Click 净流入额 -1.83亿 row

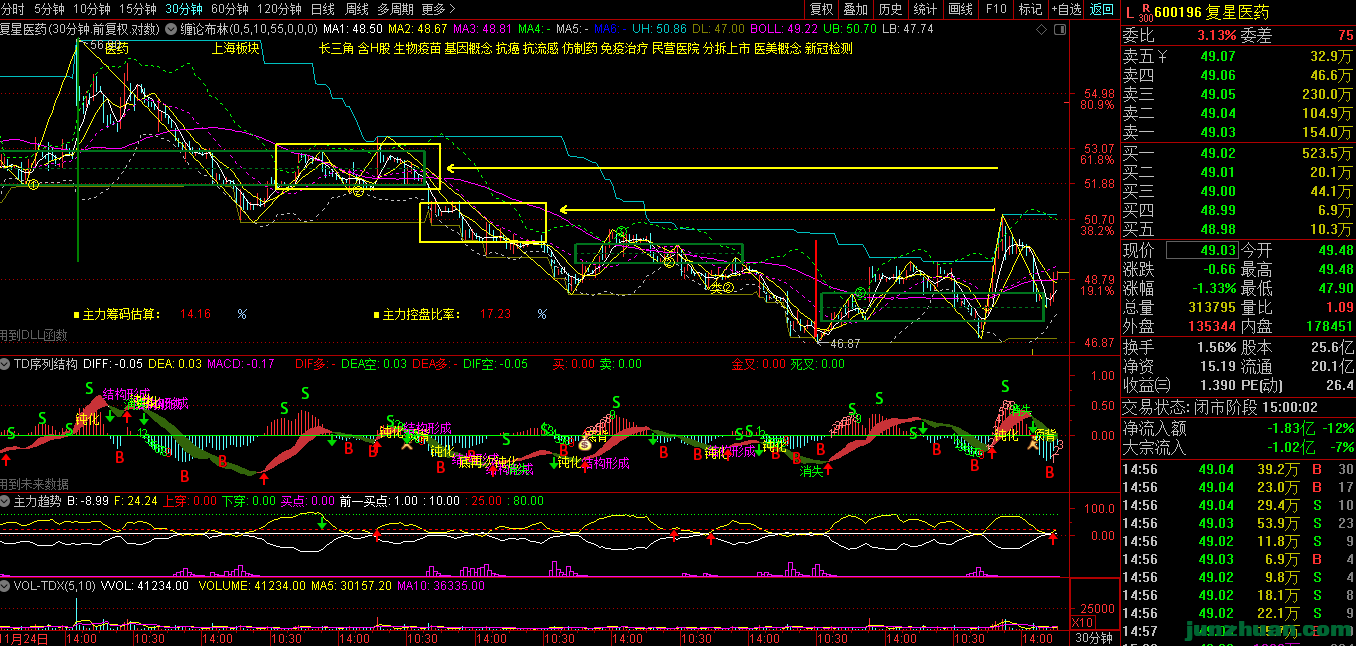tap(1237, 428)
